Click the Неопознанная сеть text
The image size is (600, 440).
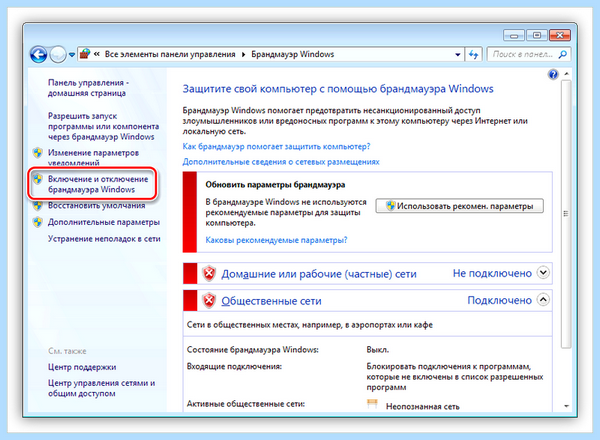pos(422,406)
